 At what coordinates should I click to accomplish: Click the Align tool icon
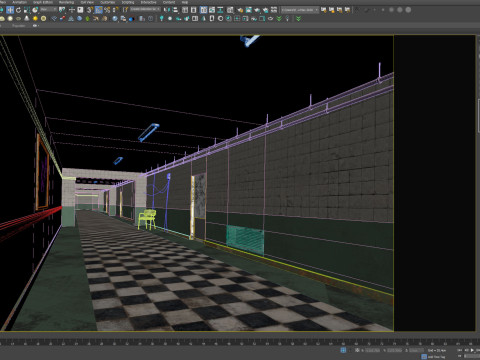175,10
